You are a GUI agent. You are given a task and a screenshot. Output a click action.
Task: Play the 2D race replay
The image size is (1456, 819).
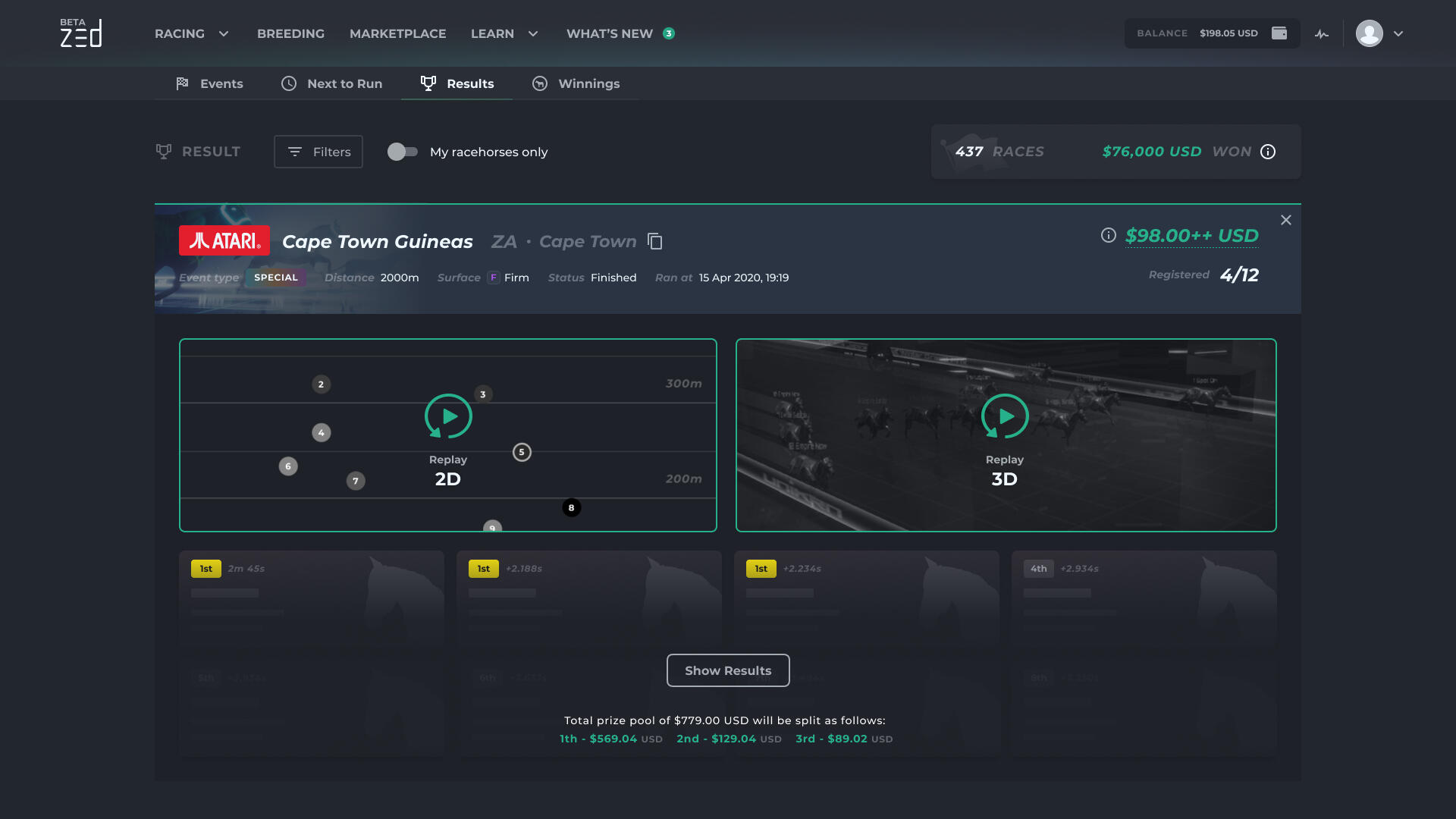[447, 416]
